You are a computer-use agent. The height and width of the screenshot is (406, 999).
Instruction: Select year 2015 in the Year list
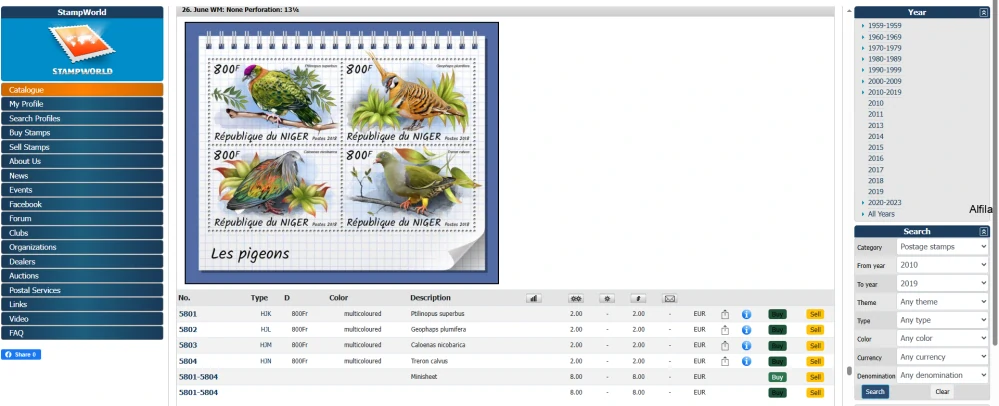[x=875, y=147]
